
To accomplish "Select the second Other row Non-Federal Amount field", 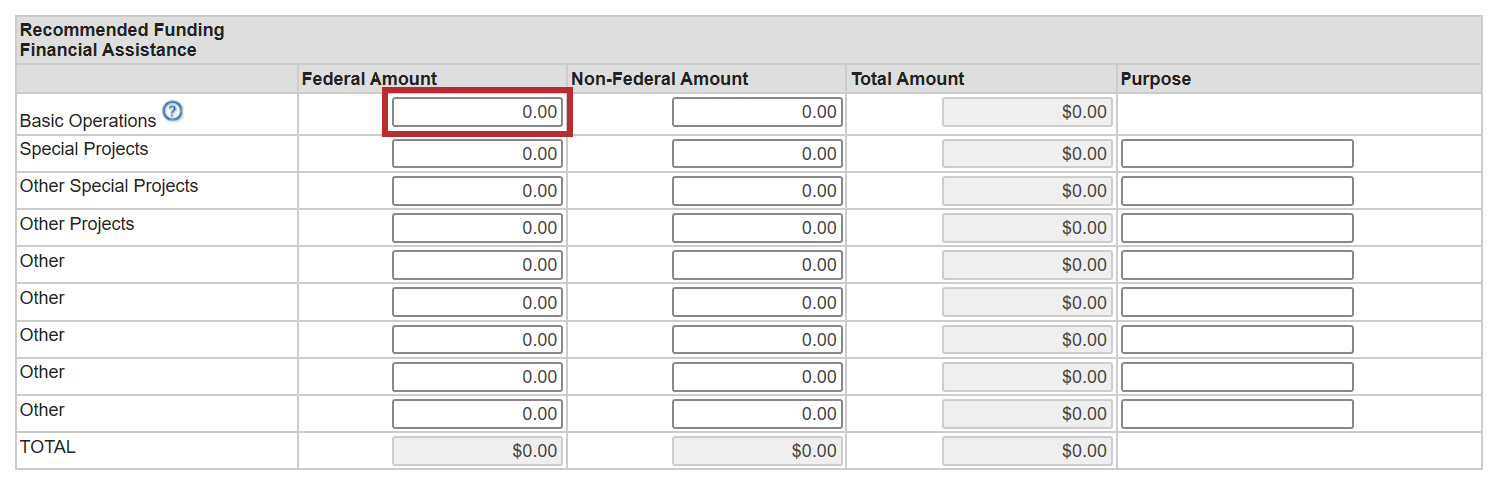I will (x=757, y=302).
